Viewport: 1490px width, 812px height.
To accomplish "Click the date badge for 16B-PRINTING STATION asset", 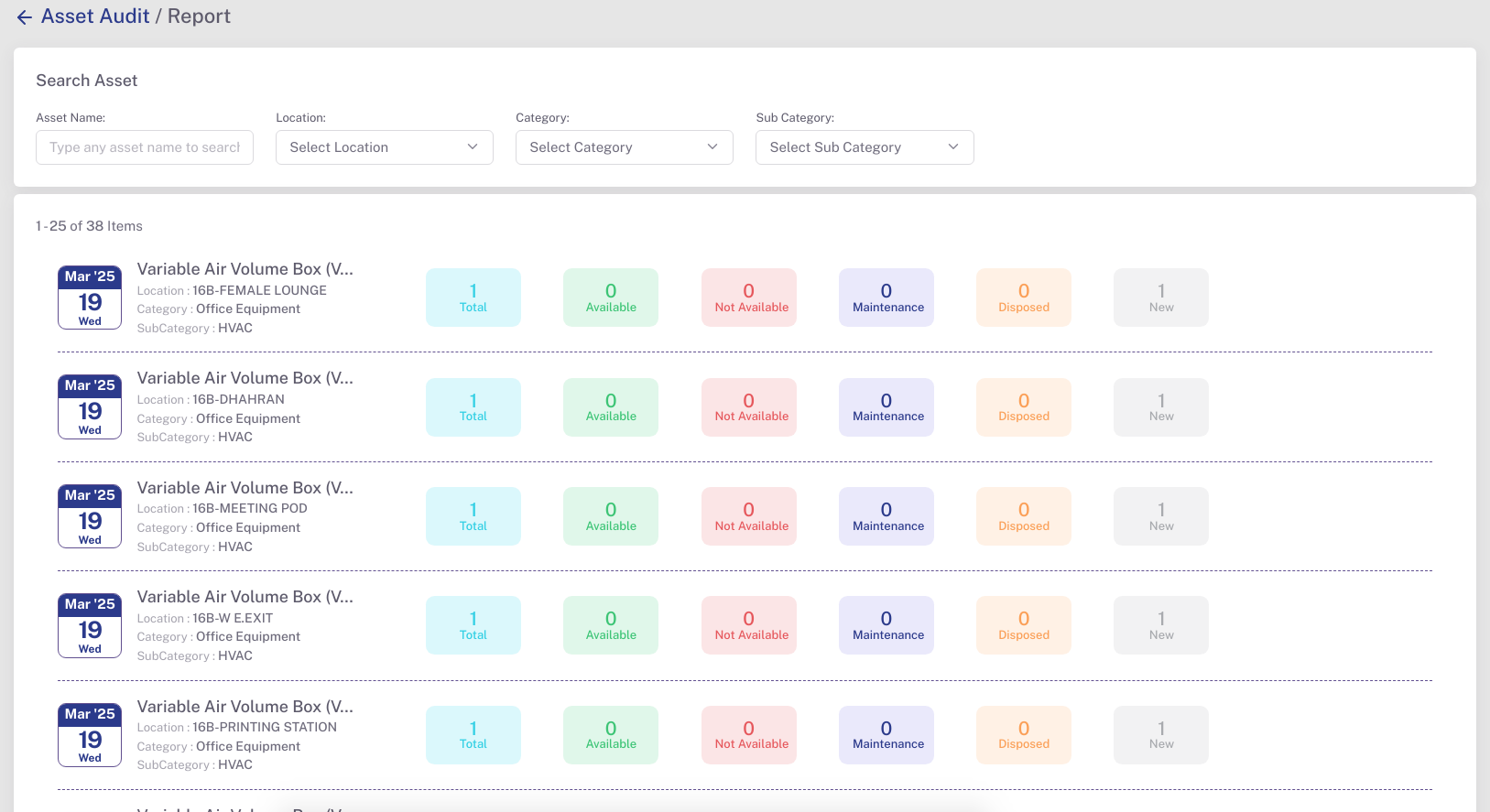I will pyautogui.click(x=90, y=735).
